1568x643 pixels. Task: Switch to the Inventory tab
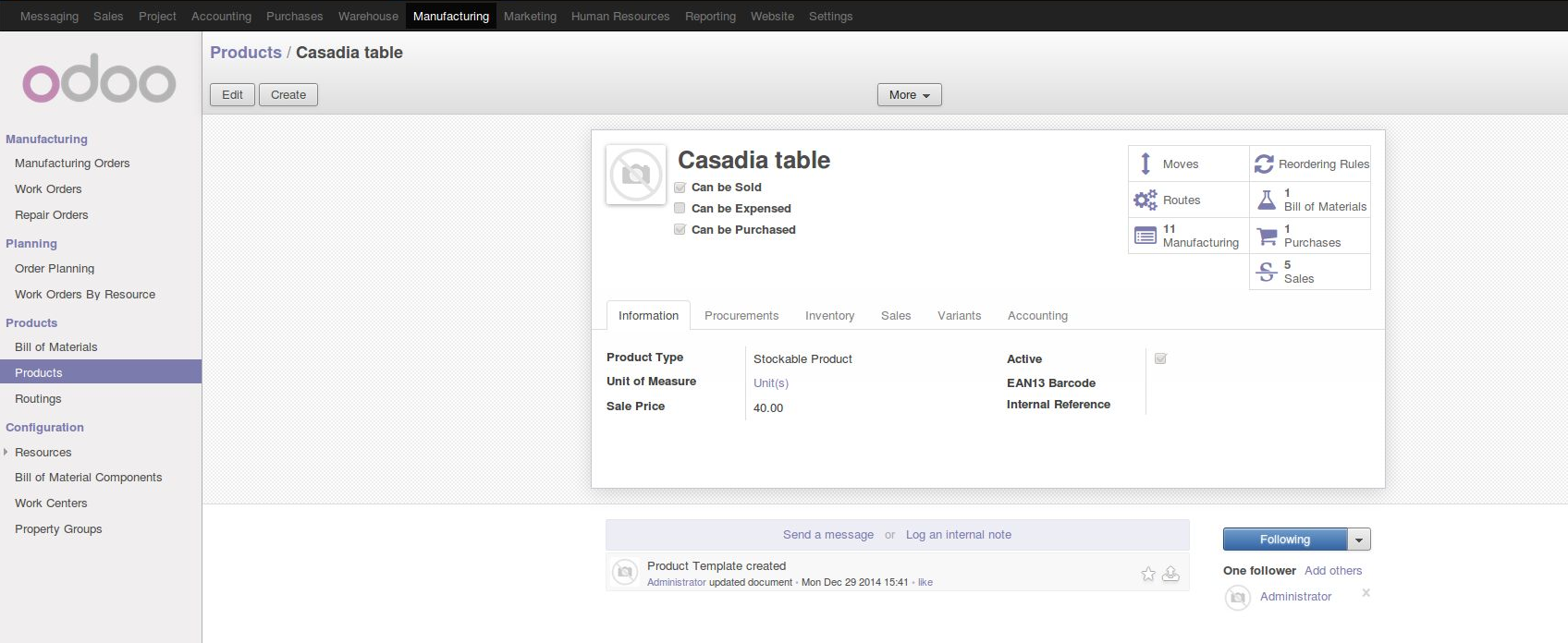pyautogui.click(x=829, y=316)
